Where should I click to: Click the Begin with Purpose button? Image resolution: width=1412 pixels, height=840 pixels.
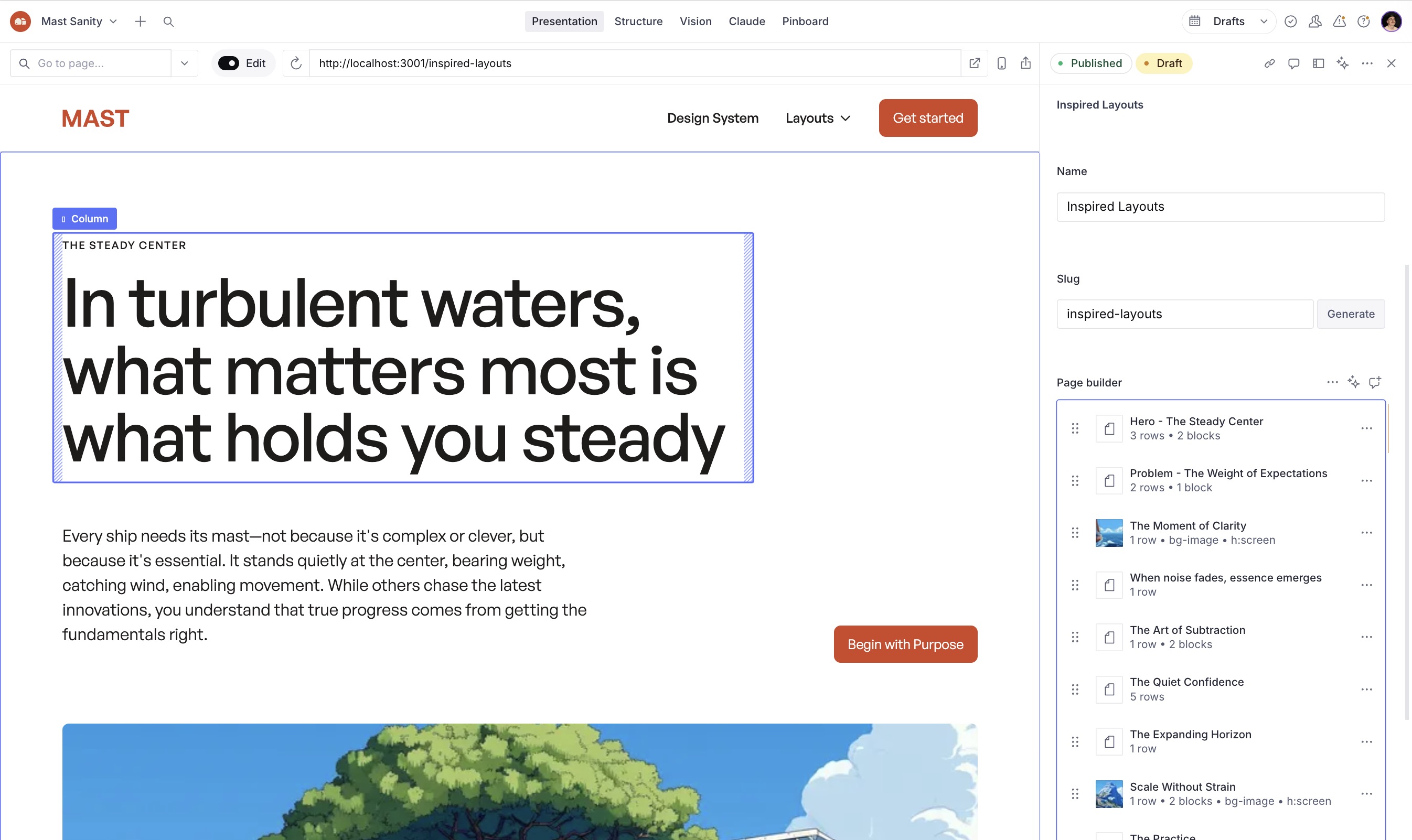click(x=905, y=644)
